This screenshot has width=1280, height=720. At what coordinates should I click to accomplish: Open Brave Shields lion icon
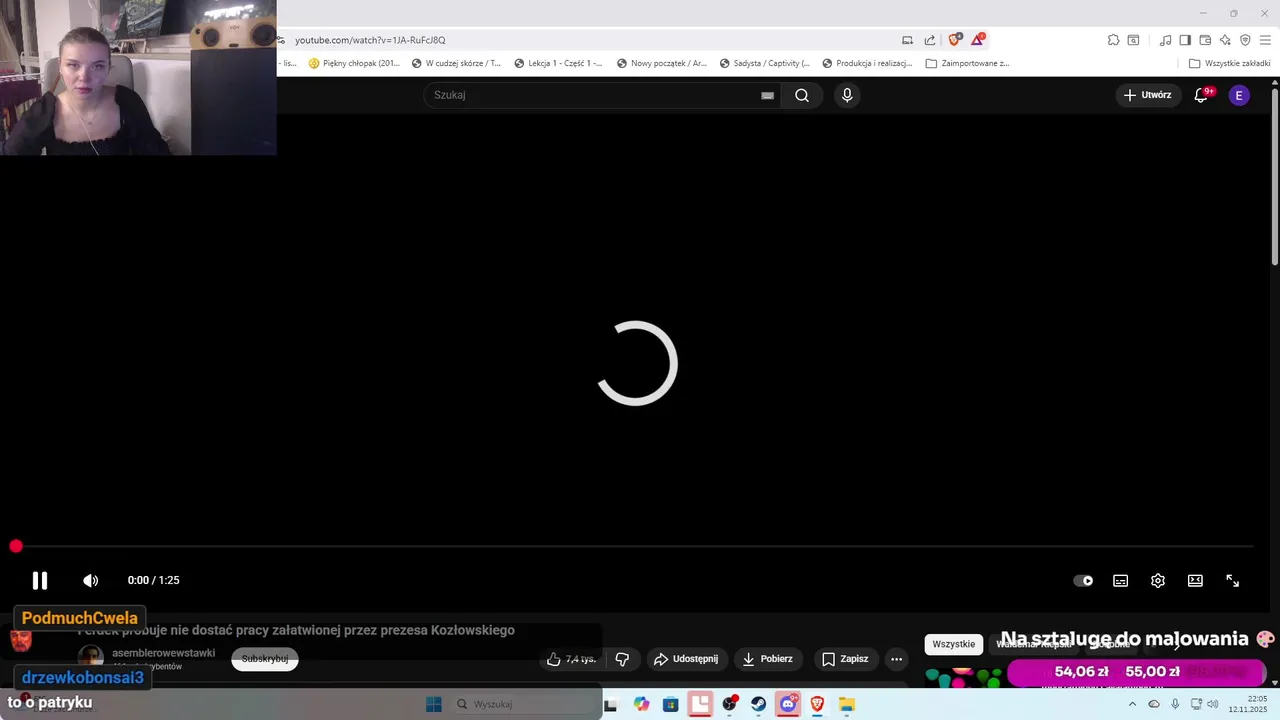pyautogui.click(x=954, y=40)
